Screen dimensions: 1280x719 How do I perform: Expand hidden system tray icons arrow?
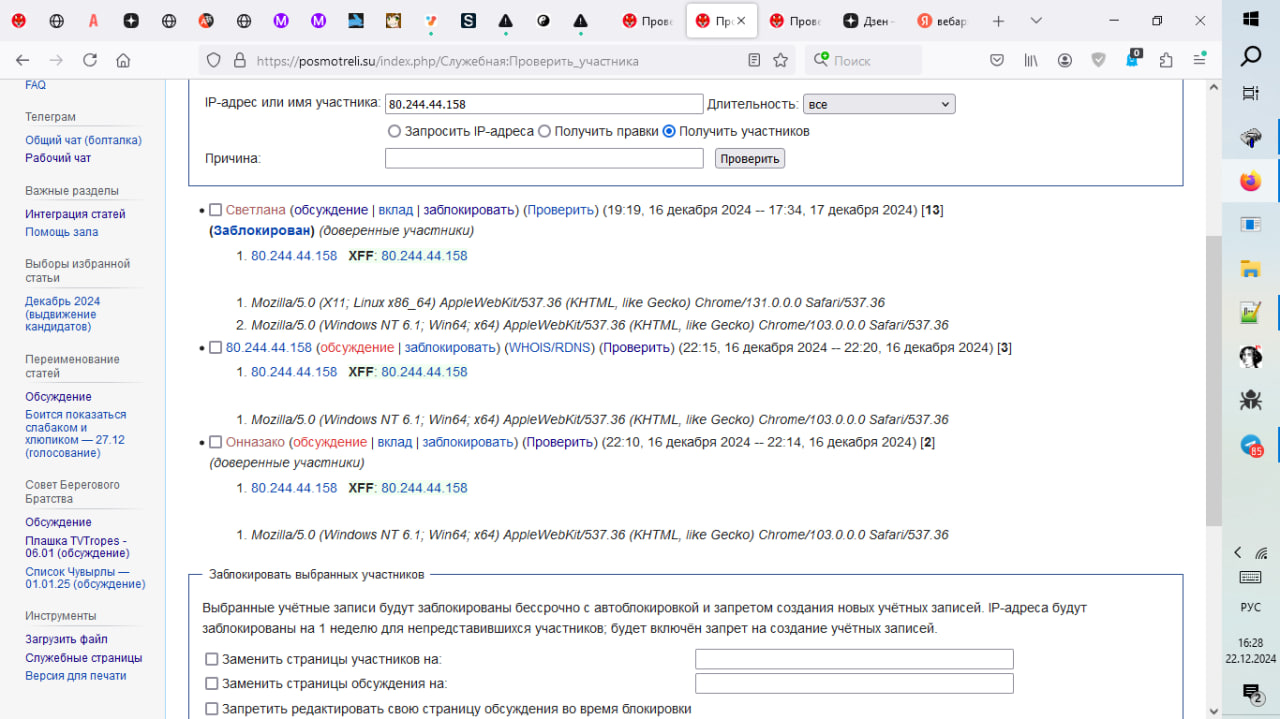[x=1238, y=552]
